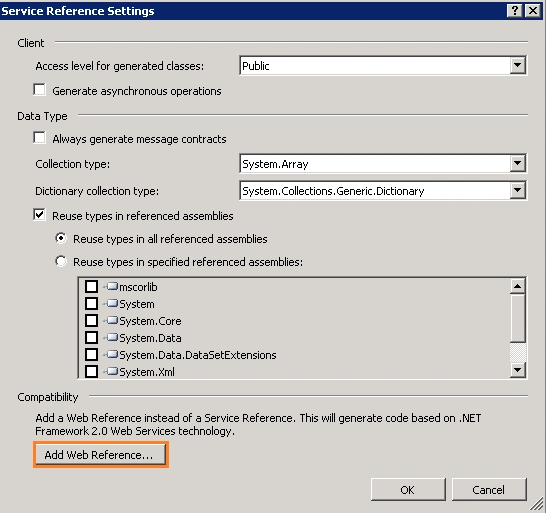Select Reuse types in specified referenced assemblies
This screenshot has height=513, width=546.
(61, 261)
